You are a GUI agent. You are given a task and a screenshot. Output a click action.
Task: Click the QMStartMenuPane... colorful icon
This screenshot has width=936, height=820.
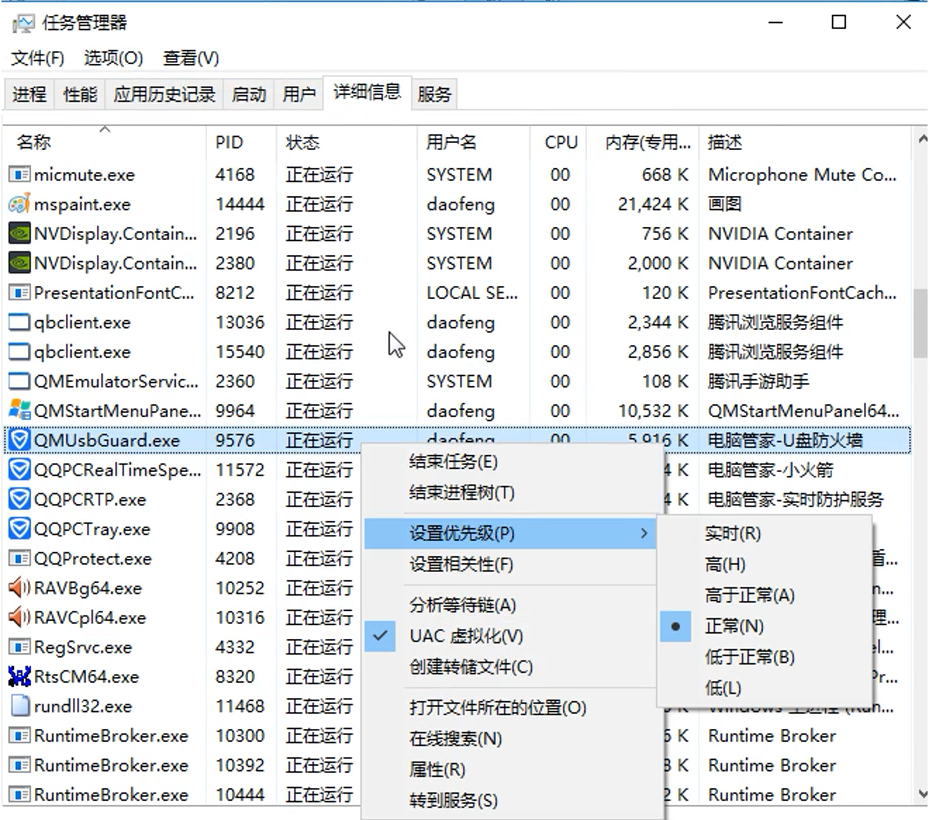[x=19, y=411]
